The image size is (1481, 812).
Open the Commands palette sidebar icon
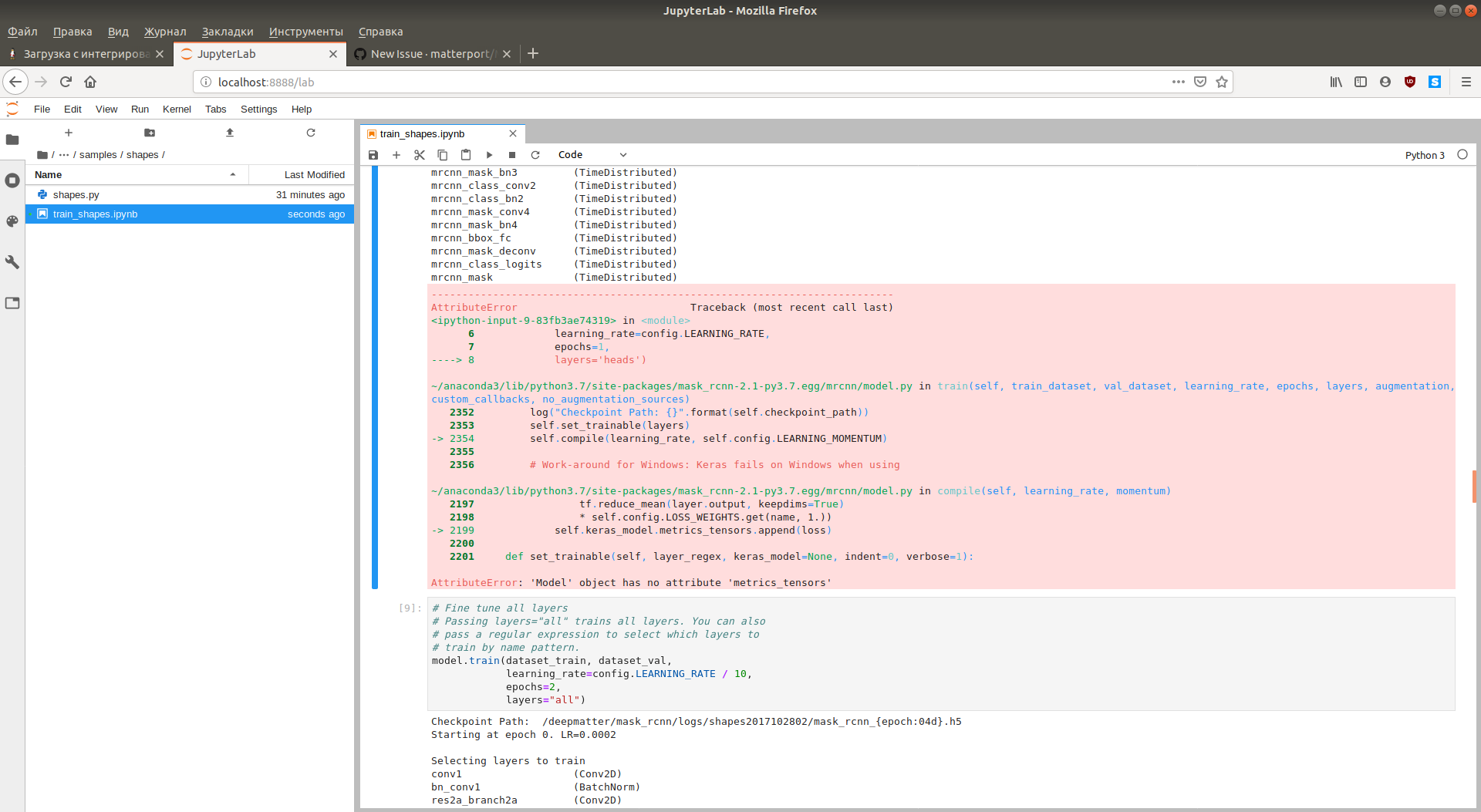(x=12, y=221)
